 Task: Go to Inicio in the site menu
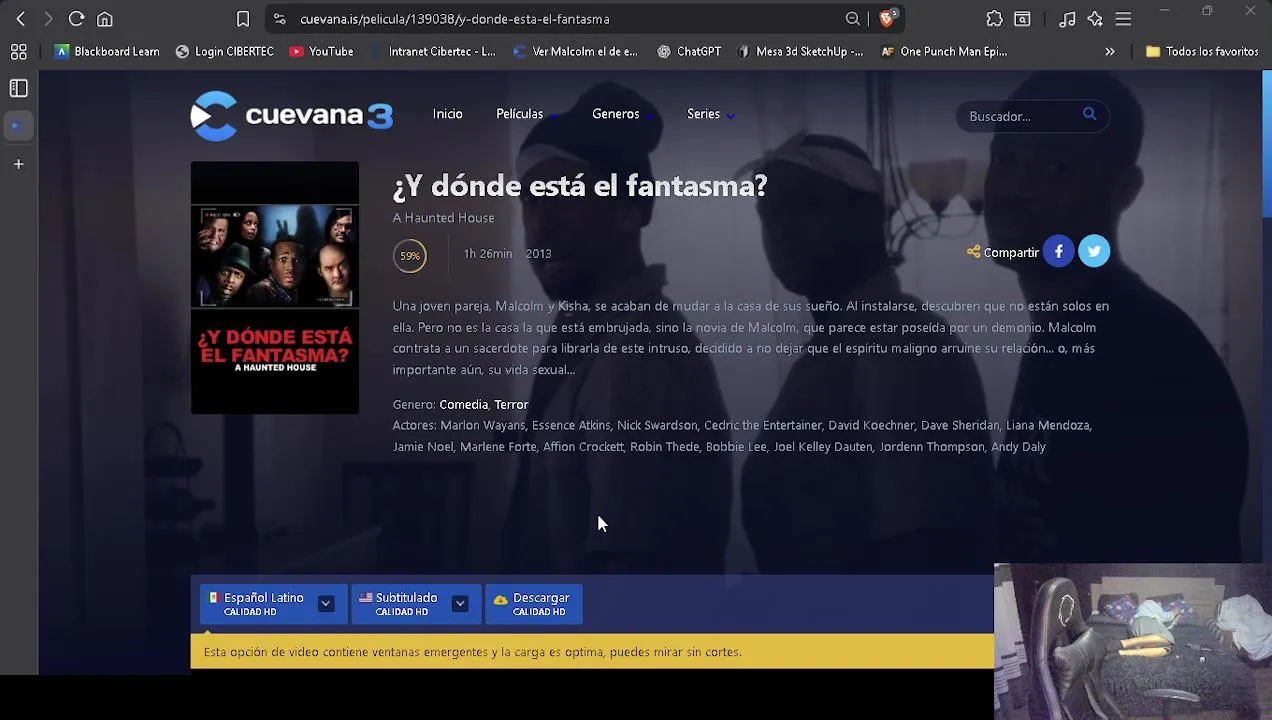click(x=448, y=114)
